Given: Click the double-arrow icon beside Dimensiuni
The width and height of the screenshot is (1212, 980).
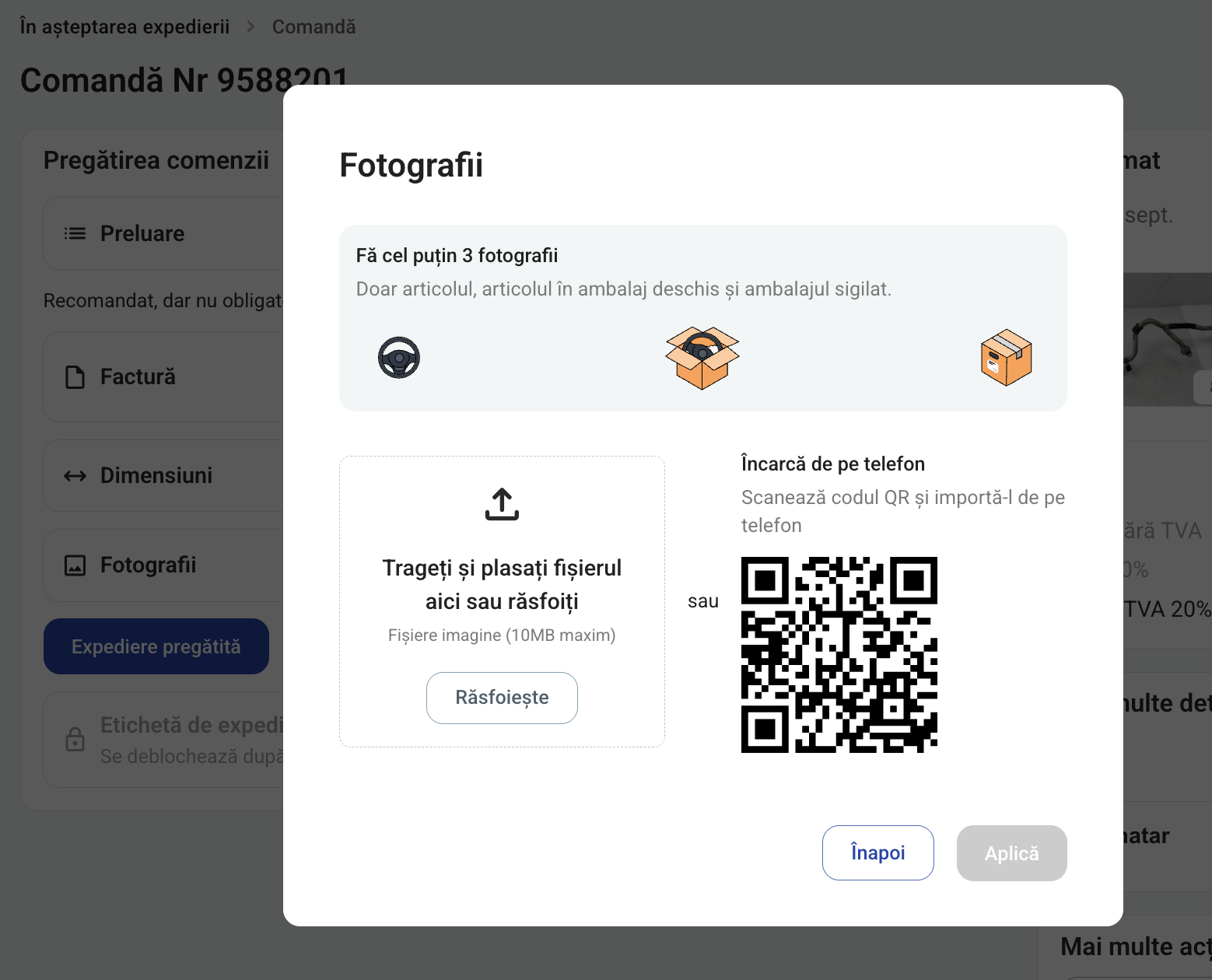Looking at the screenshot, I should (x=75, y=476).
